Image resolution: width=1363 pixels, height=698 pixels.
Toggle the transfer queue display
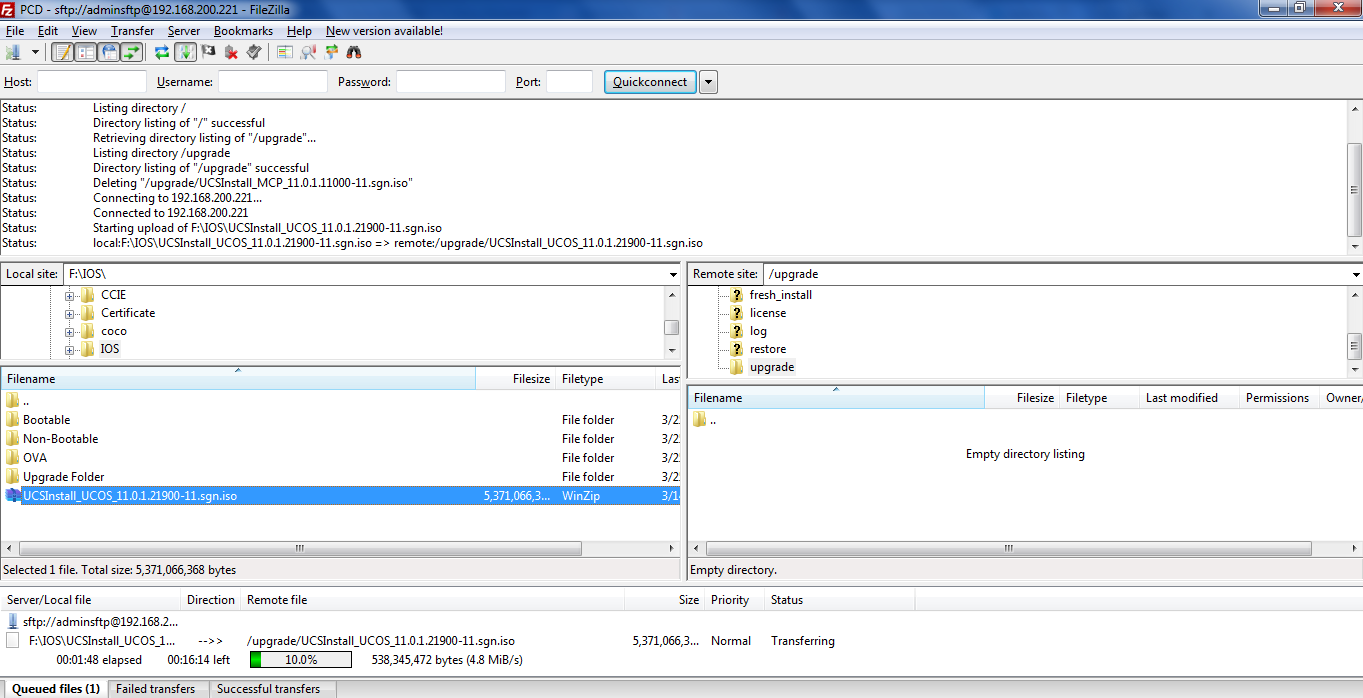point(130,52)
